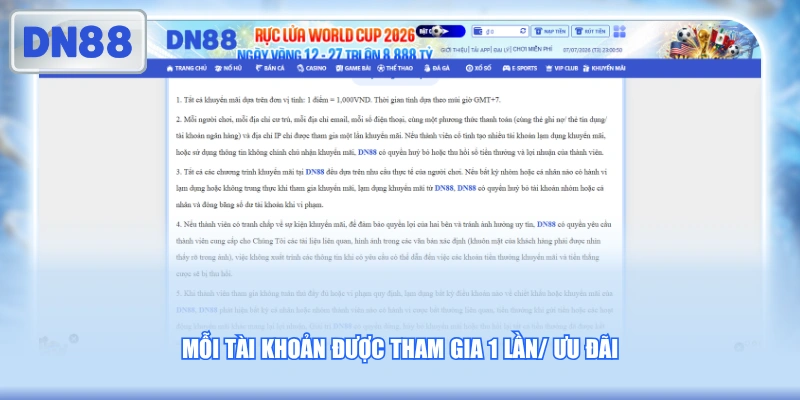The height and width of the screenshot is (400, 800).
Task: Click the RÚT TIỀN withdraw button
Action: [590, 31]
